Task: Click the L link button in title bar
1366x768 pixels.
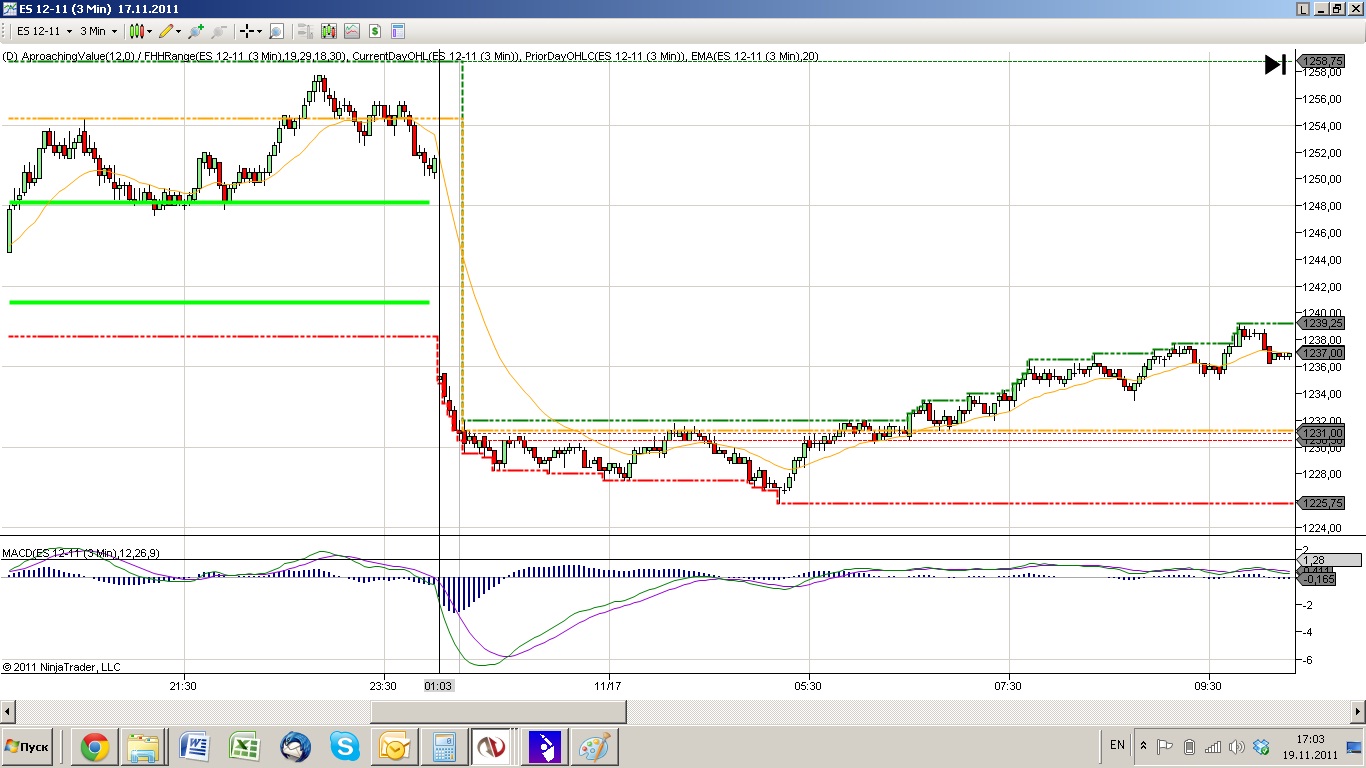Action: pyautogui.click(x=1303, y=9)
